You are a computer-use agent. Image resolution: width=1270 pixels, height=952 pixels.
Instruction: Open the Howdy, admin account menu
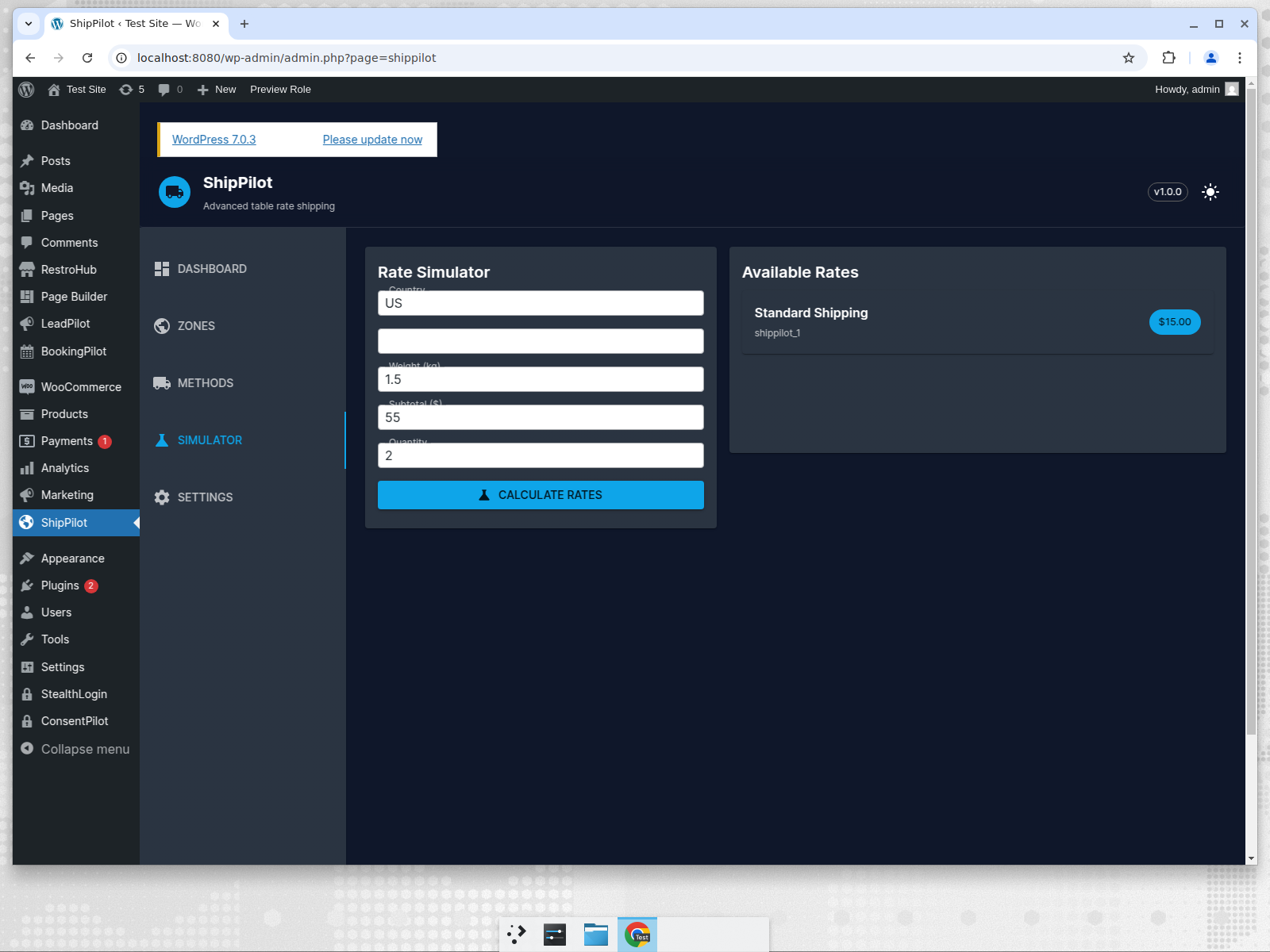click(1196, 90)
